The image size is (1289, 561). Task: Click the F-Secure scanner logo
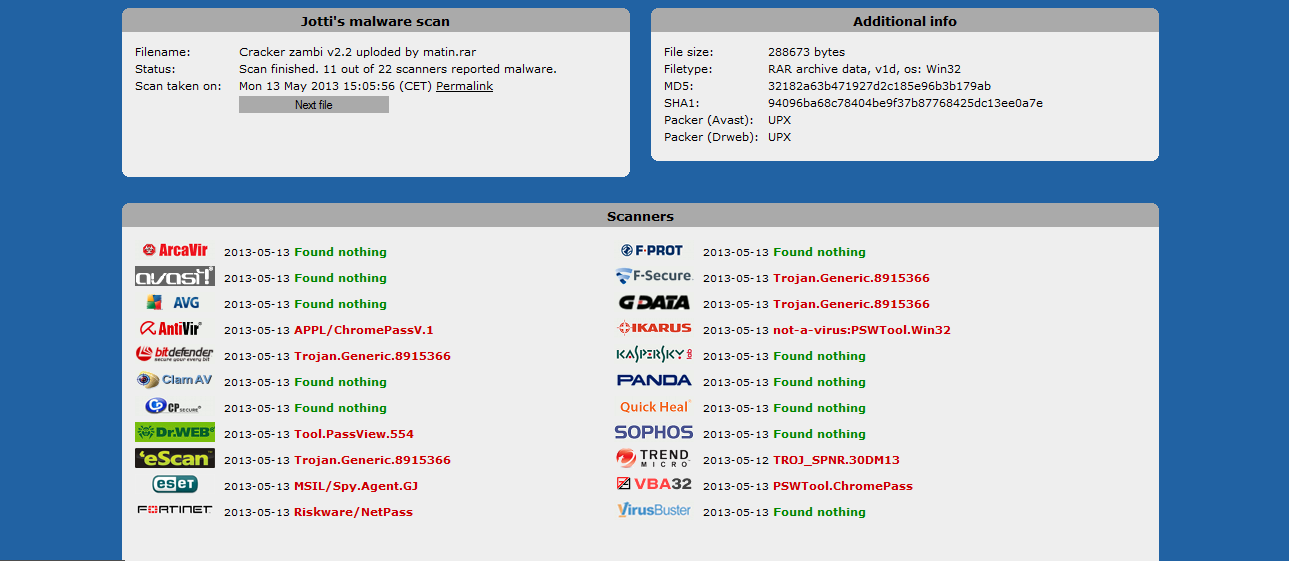click(x=654, y=276)
